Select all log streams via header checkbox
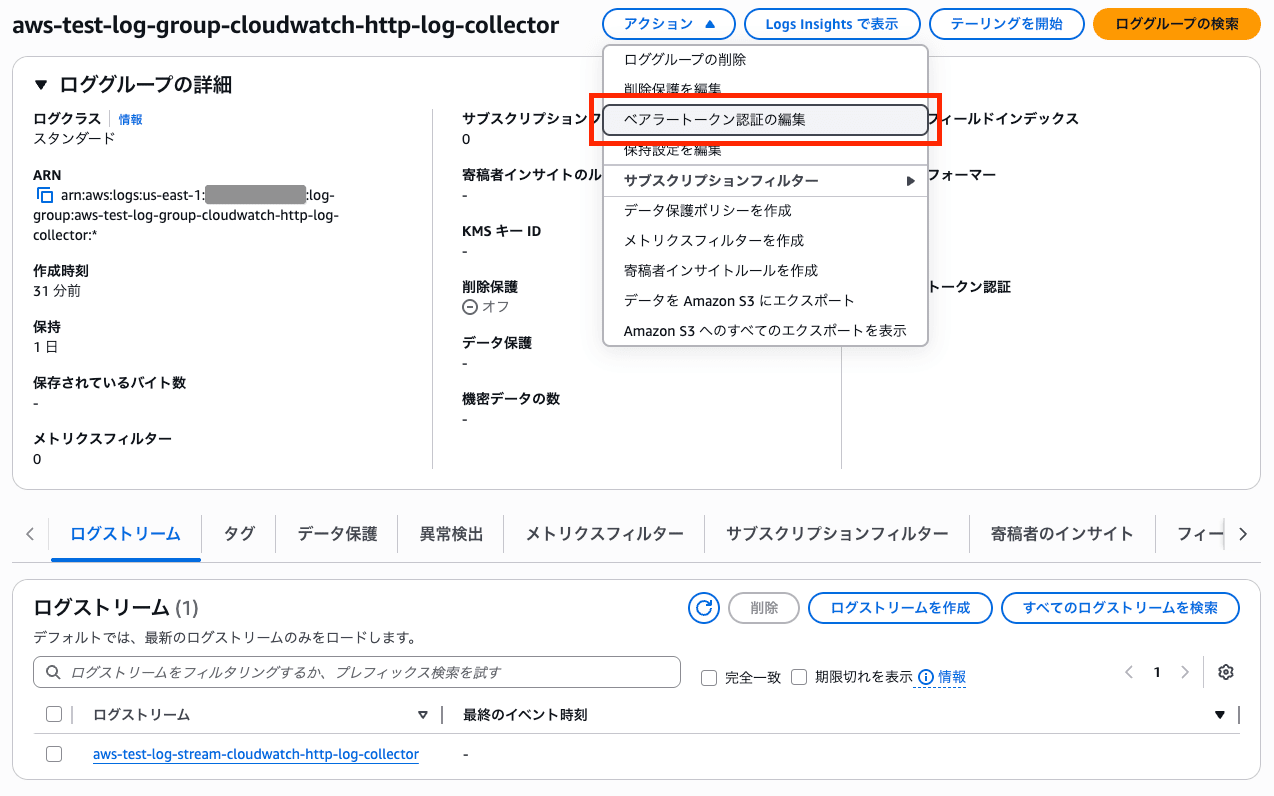Screen dimensions: 1274x796 [53, 714]
